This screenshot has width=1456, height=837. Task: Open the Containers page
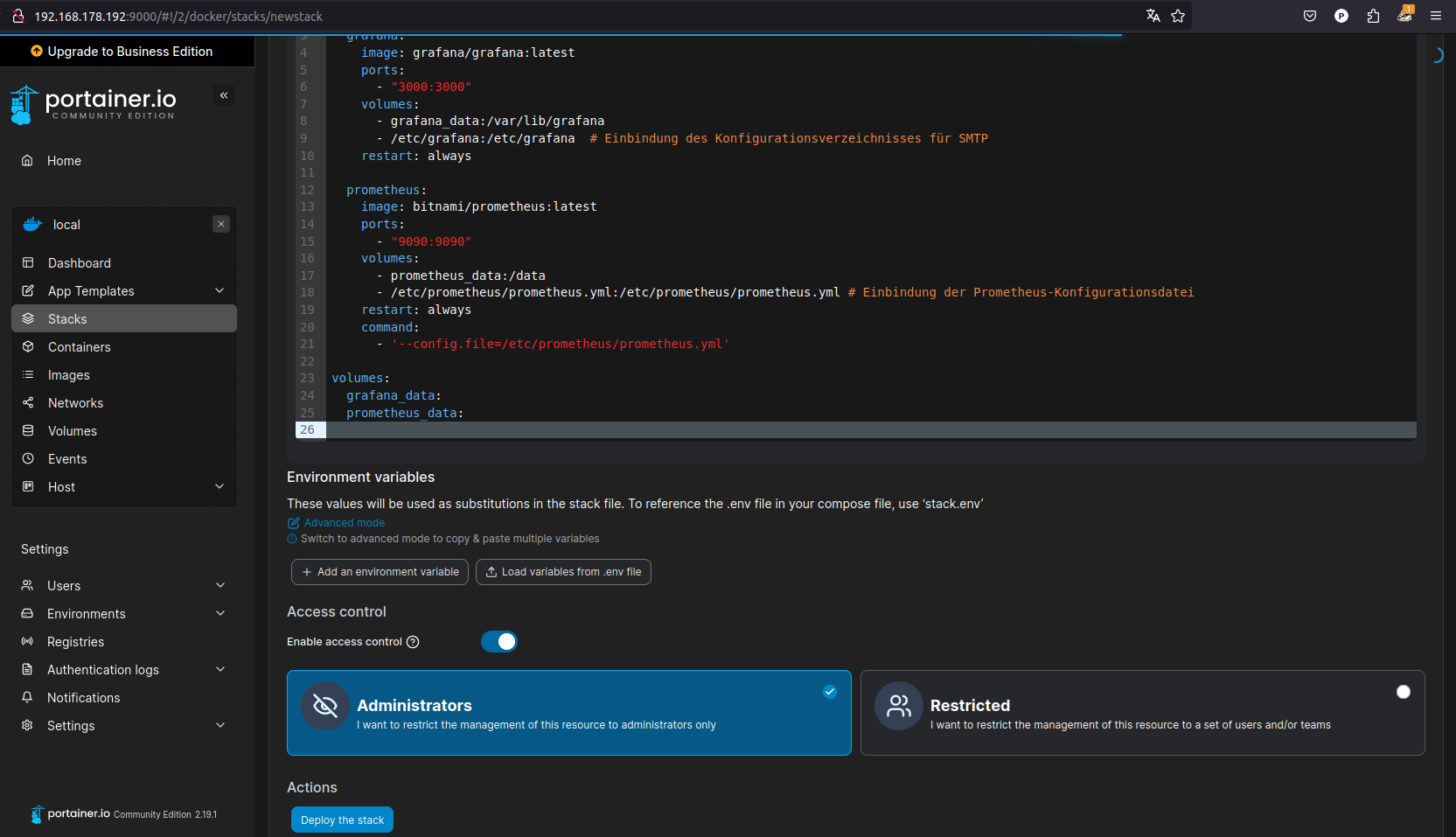pyautogui.click(x=79, y=347)
